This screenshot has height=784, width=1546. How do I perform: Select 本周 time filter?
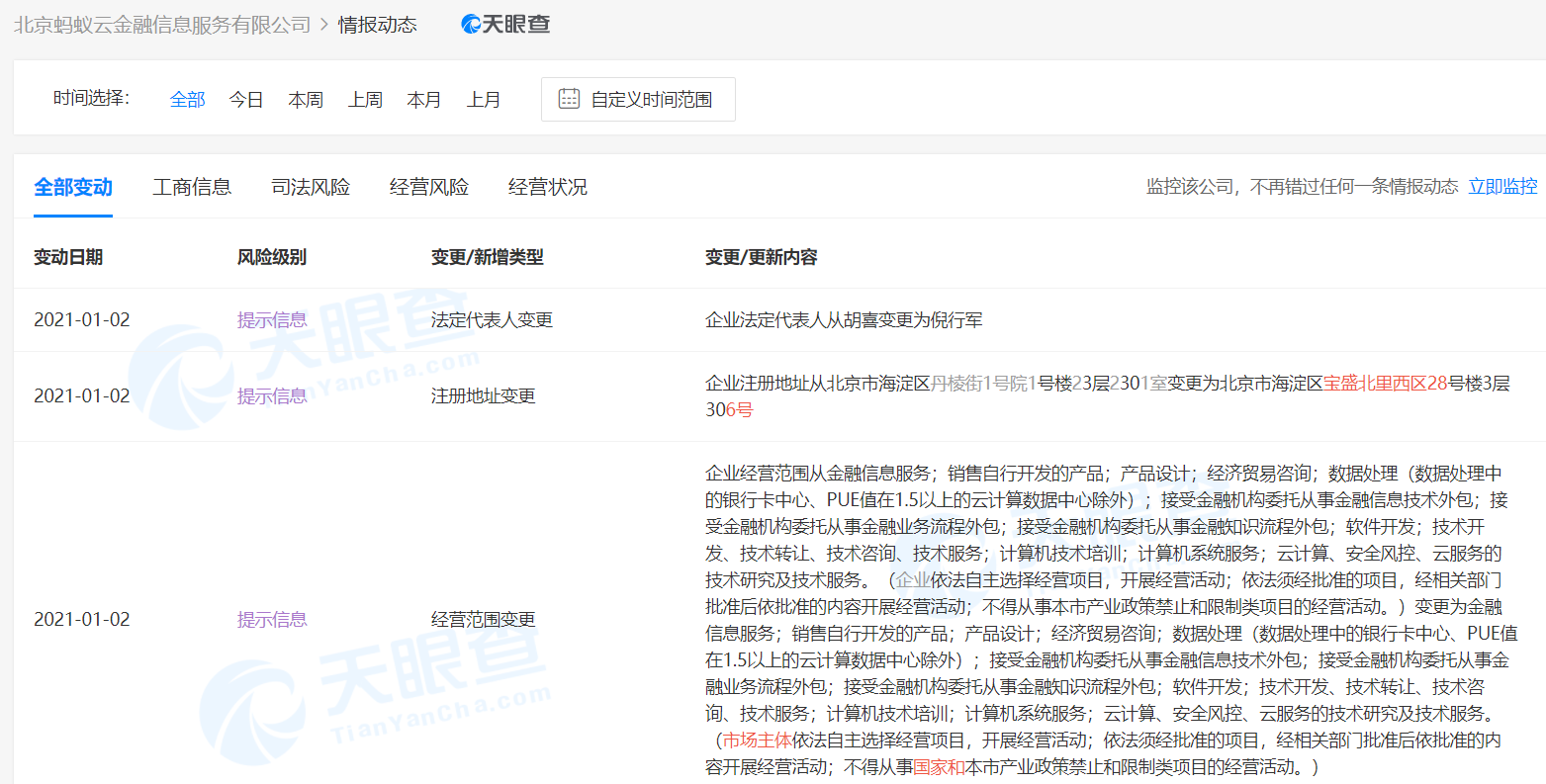(306, 99)
